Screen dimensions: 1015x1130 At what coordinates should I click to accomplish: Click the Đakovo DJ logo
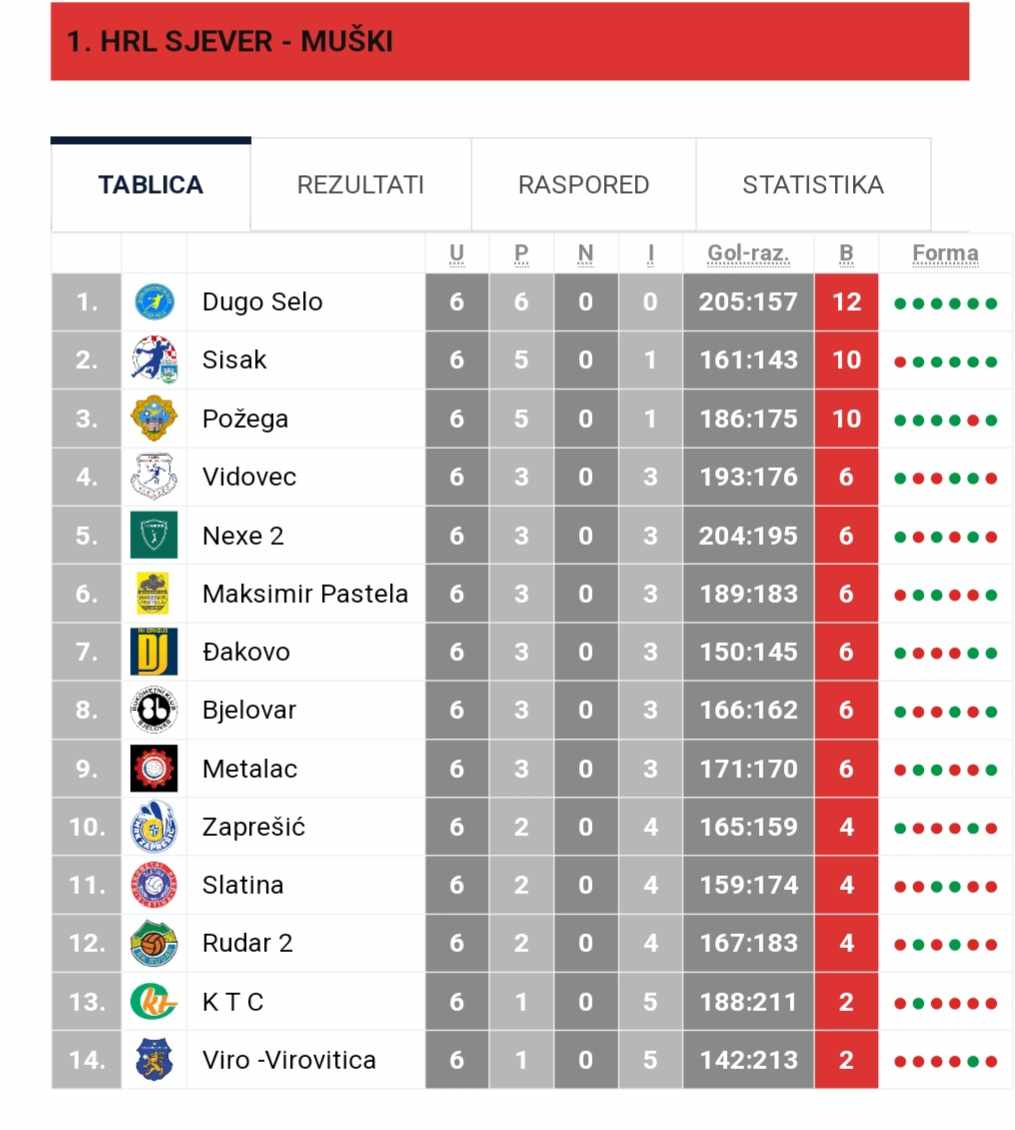click(154, 651)
